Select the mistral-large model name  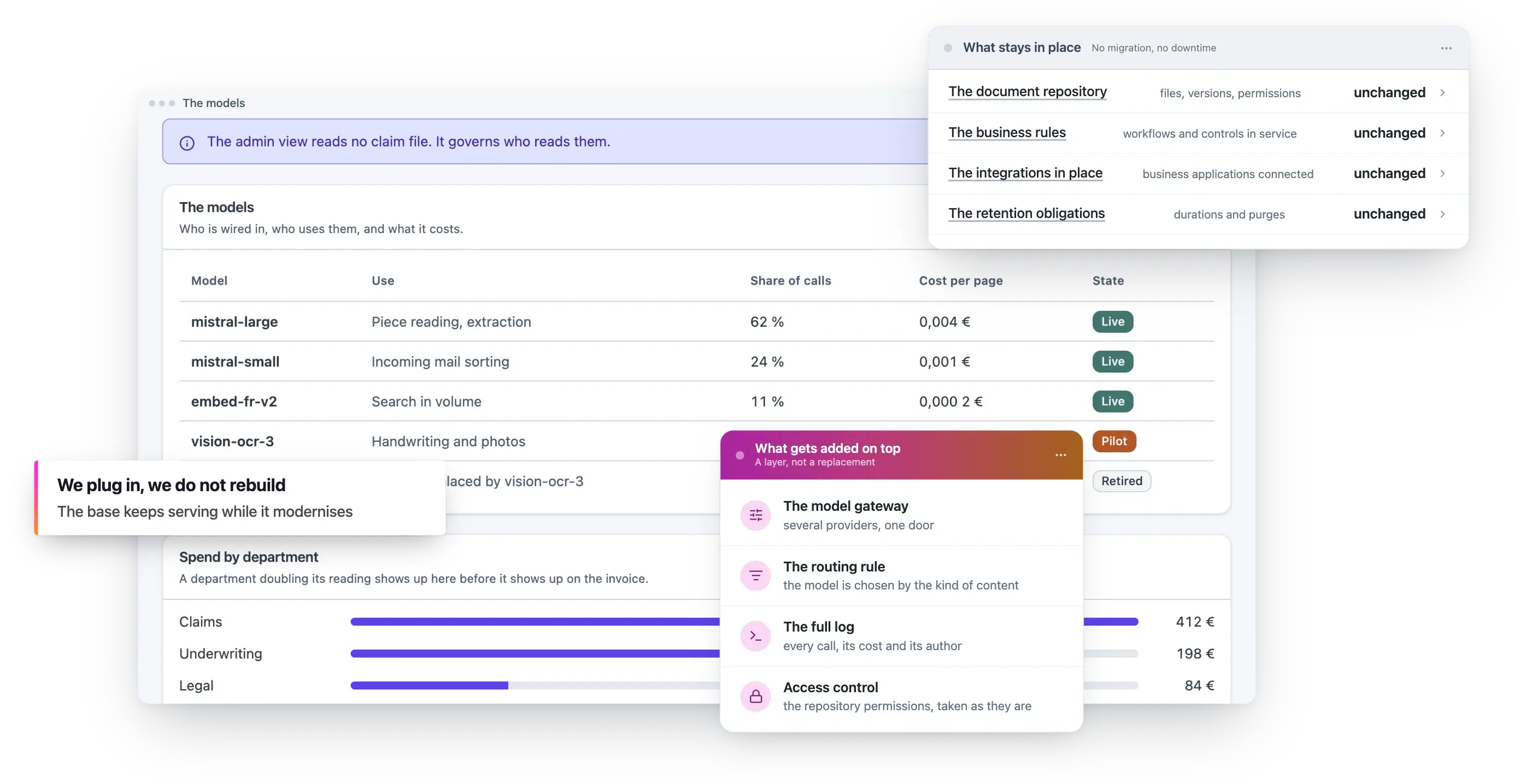click(234, 322)
